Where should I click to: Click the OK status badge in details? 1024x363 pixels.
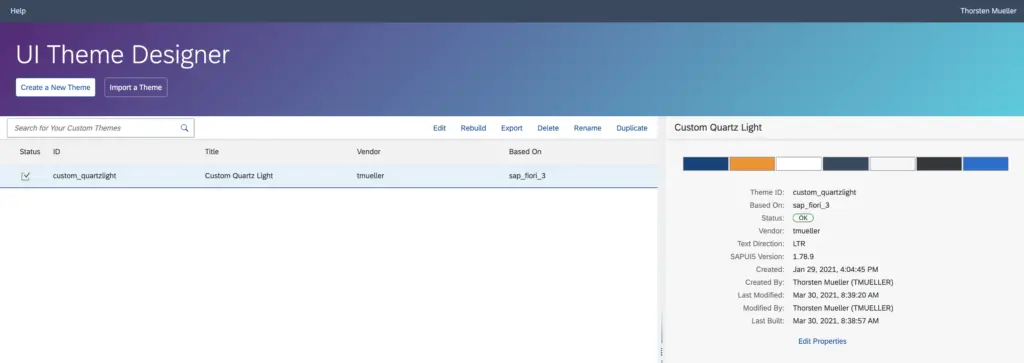tap(803, 218)
